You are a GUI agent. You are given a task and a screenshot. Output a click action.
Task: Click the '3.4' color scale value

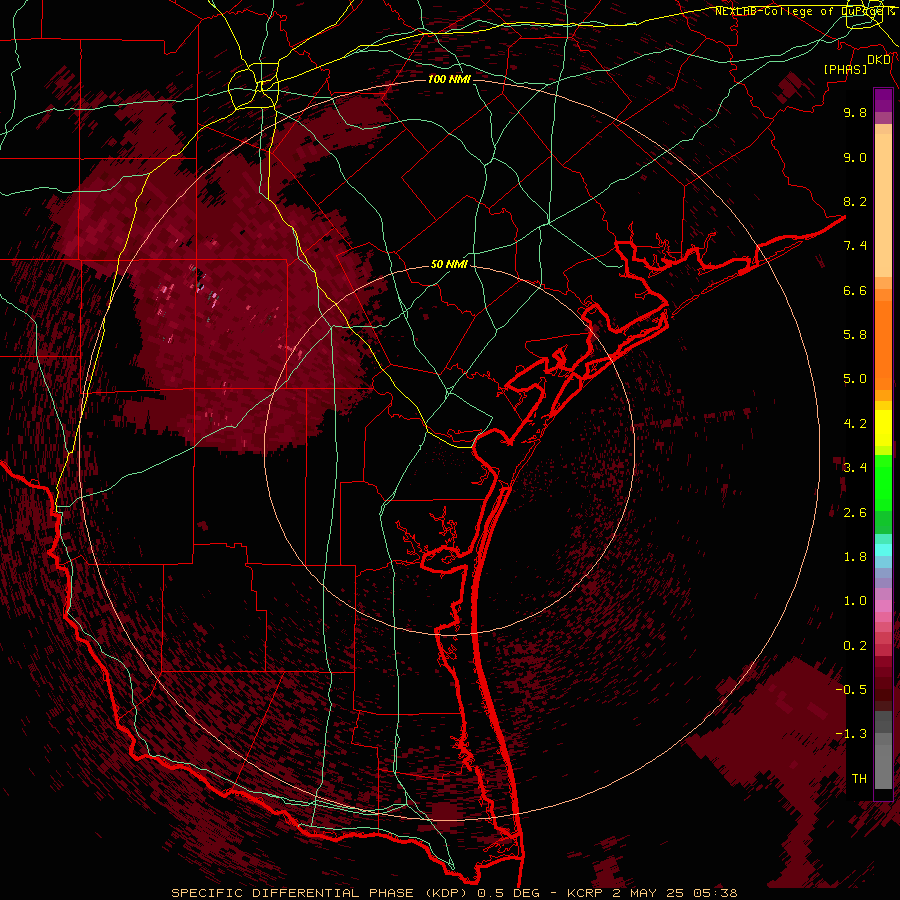click(x=855, y=468)
